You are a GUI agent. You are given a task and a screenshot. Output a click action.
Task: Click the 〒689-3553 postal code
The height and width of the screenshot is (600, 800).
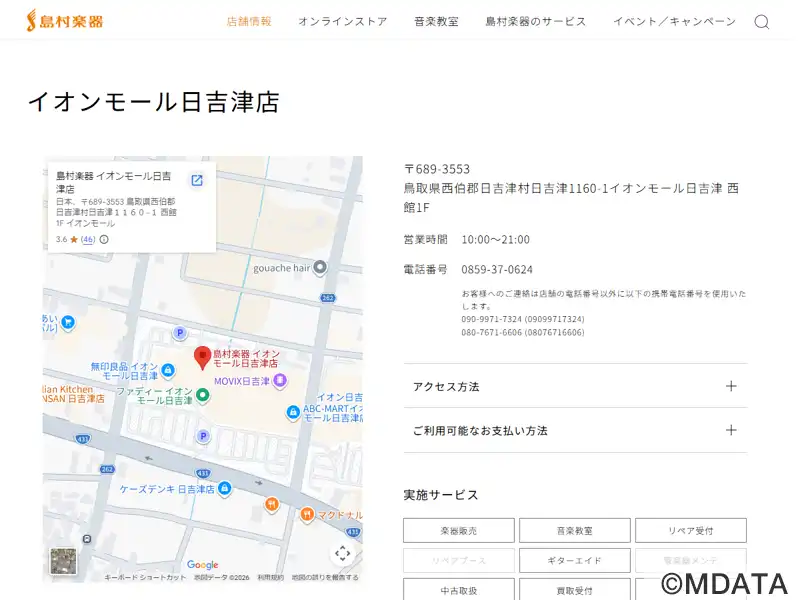(437, 169)
